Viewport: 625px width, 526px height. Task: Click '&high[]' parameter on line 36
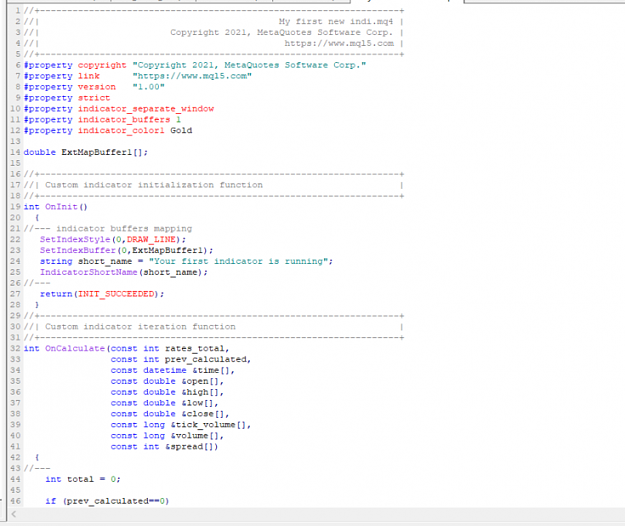pyautogui.click(x=200, y=392)
